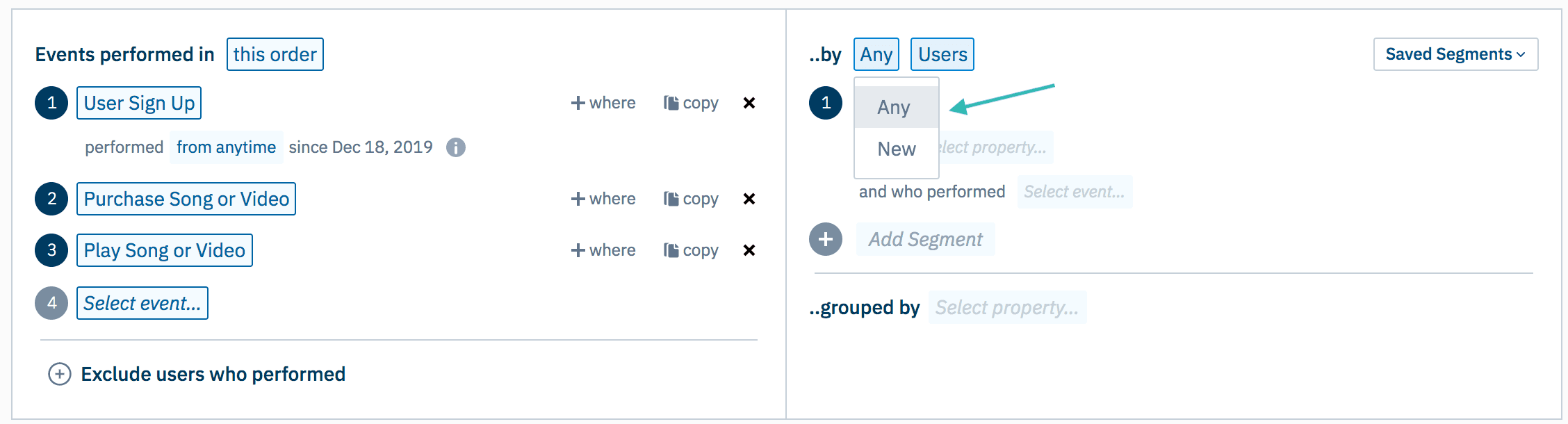
Task: Click Select event beside "and who performed"
Action: [x=1075, y=192]
